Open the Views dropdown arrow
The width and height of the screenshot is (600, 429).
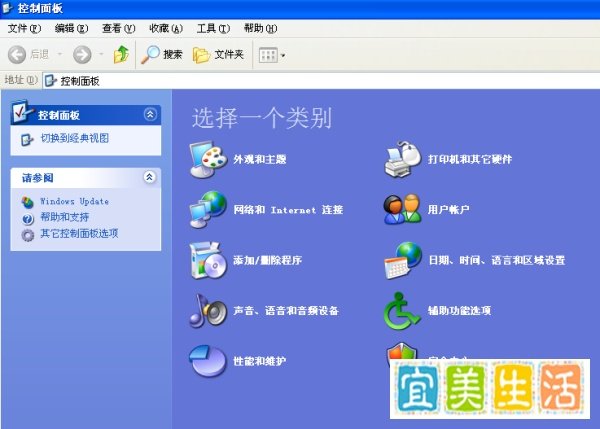(283, 55)
